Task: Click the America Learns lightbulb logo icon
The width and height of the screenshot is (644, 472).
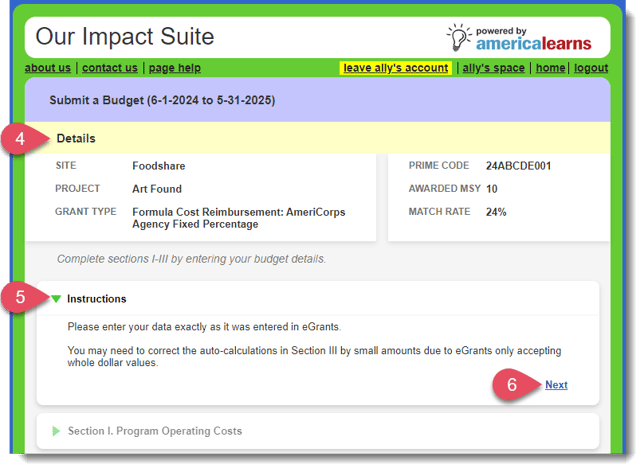Action: point(459,37)
